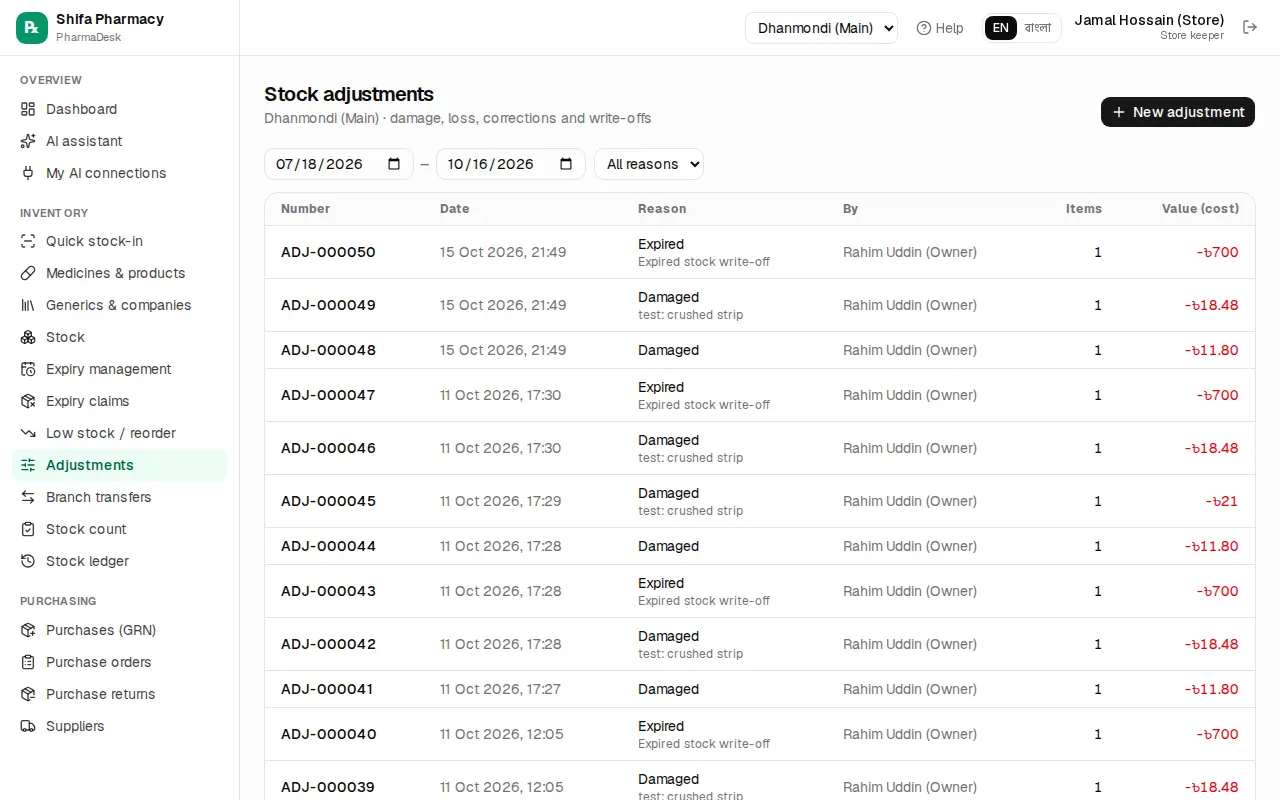
Task: Click the Generics & companies library icon
Action: [28, 305]
